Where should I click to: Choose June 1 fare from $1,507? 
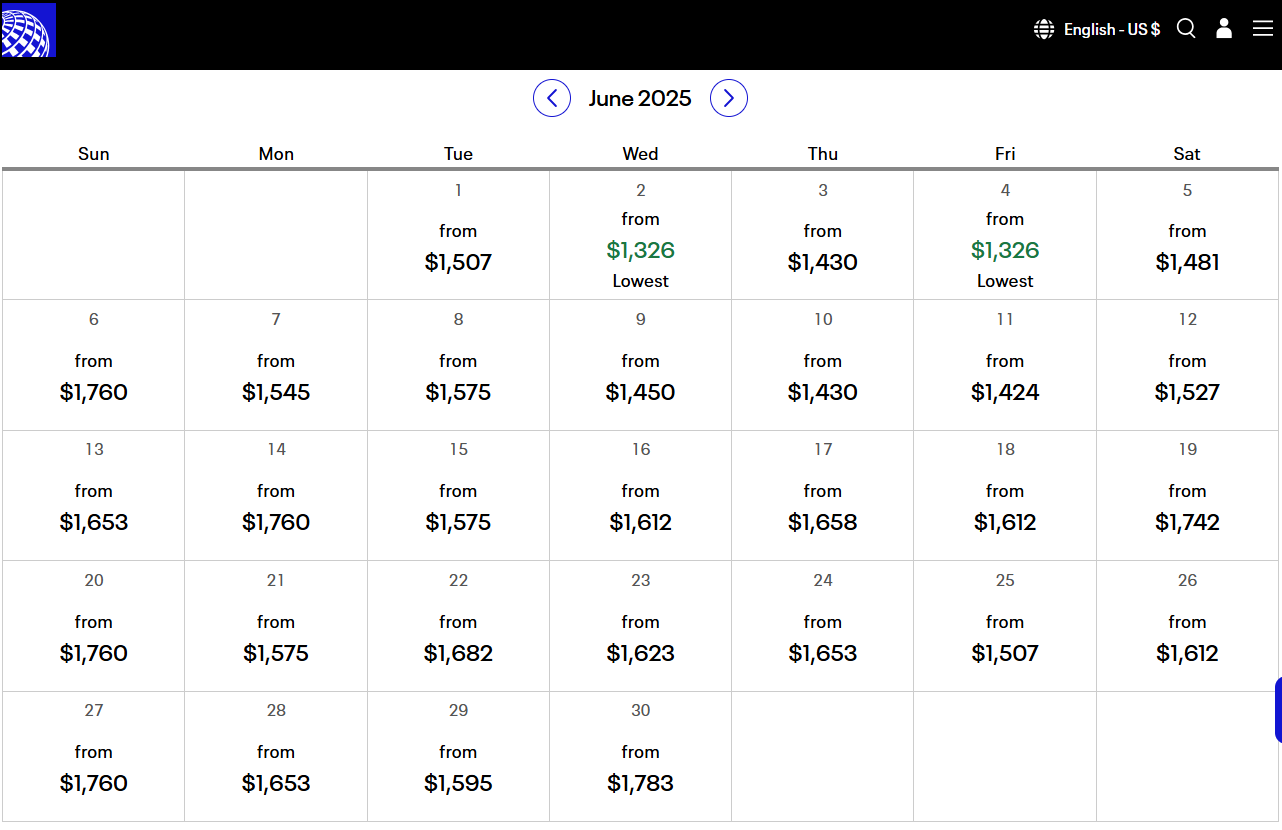(x=458, y=235)
